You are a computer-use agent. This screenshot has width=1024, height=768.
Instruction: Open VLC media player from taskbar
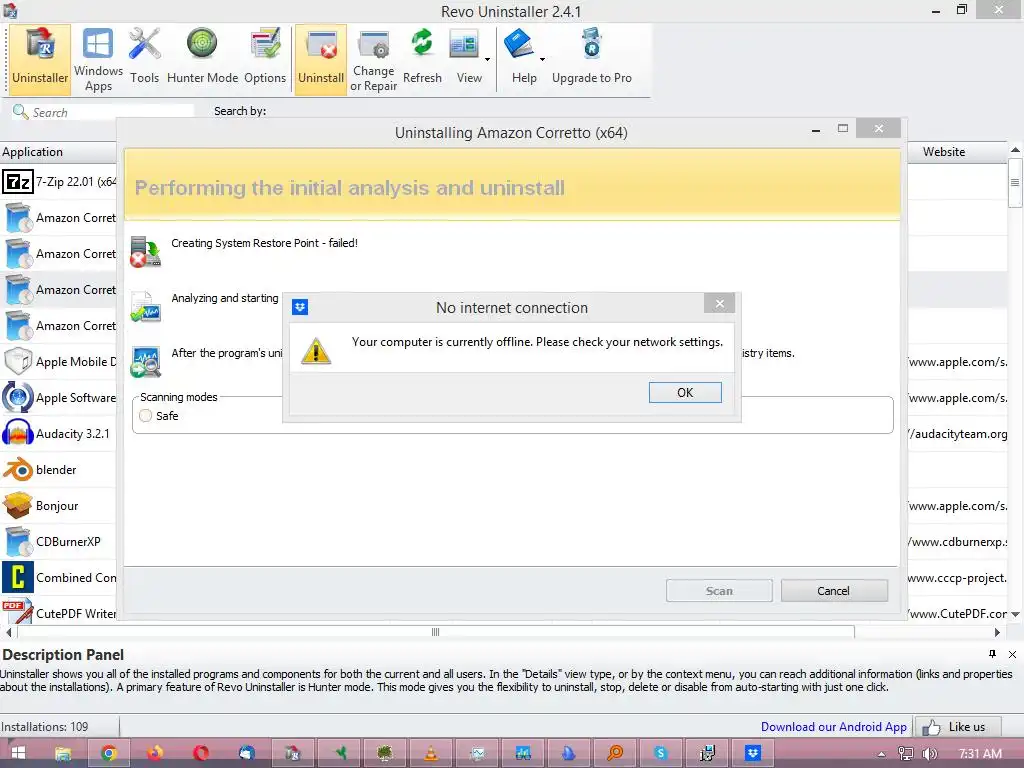tap(431, 753)
